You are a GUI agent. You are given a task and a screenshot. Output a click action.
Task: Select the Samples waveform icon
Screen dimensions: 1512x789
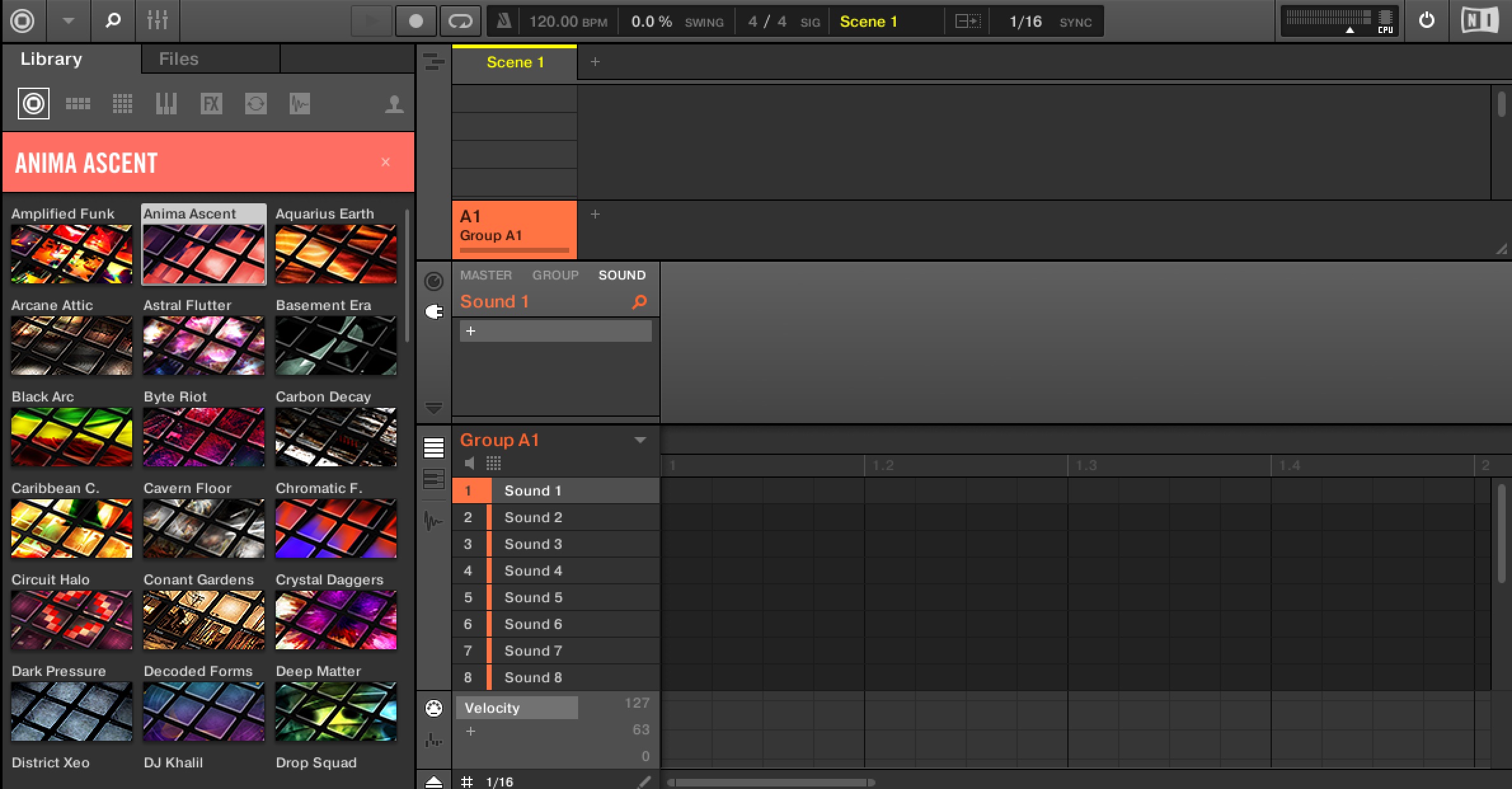point(299,104)
